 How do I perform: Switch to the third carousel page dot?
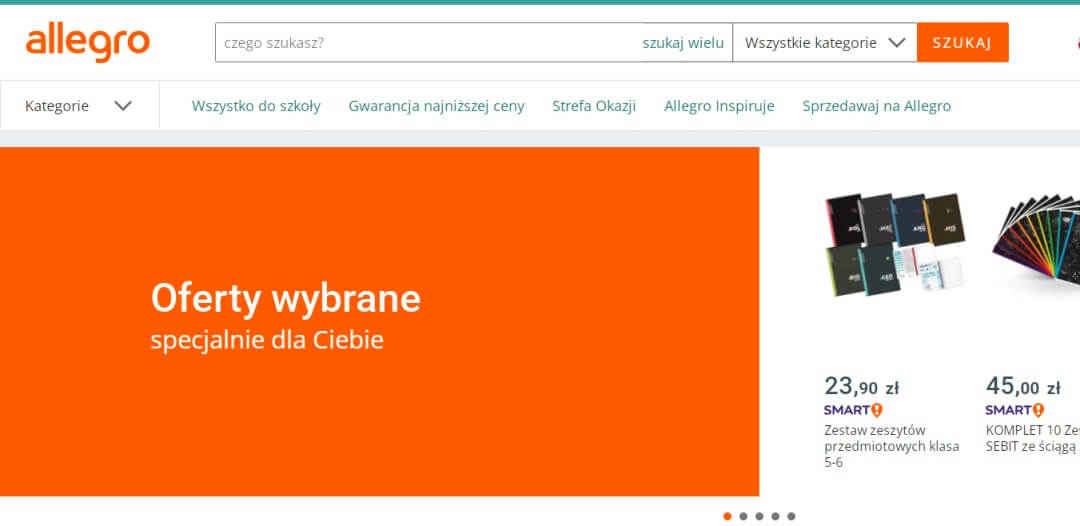[759, 516]
